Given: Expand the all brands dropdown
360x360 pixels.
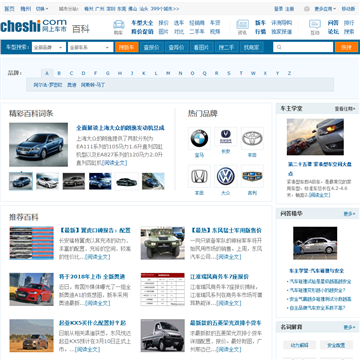Looking at the screenshot, I should click(49, 47).
